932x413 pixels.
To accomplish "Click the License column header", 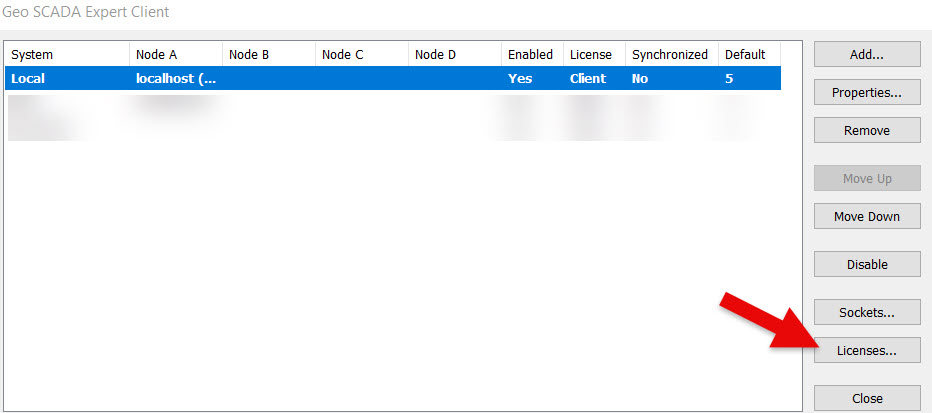I will pyautogui.click(x=594, y=55).
